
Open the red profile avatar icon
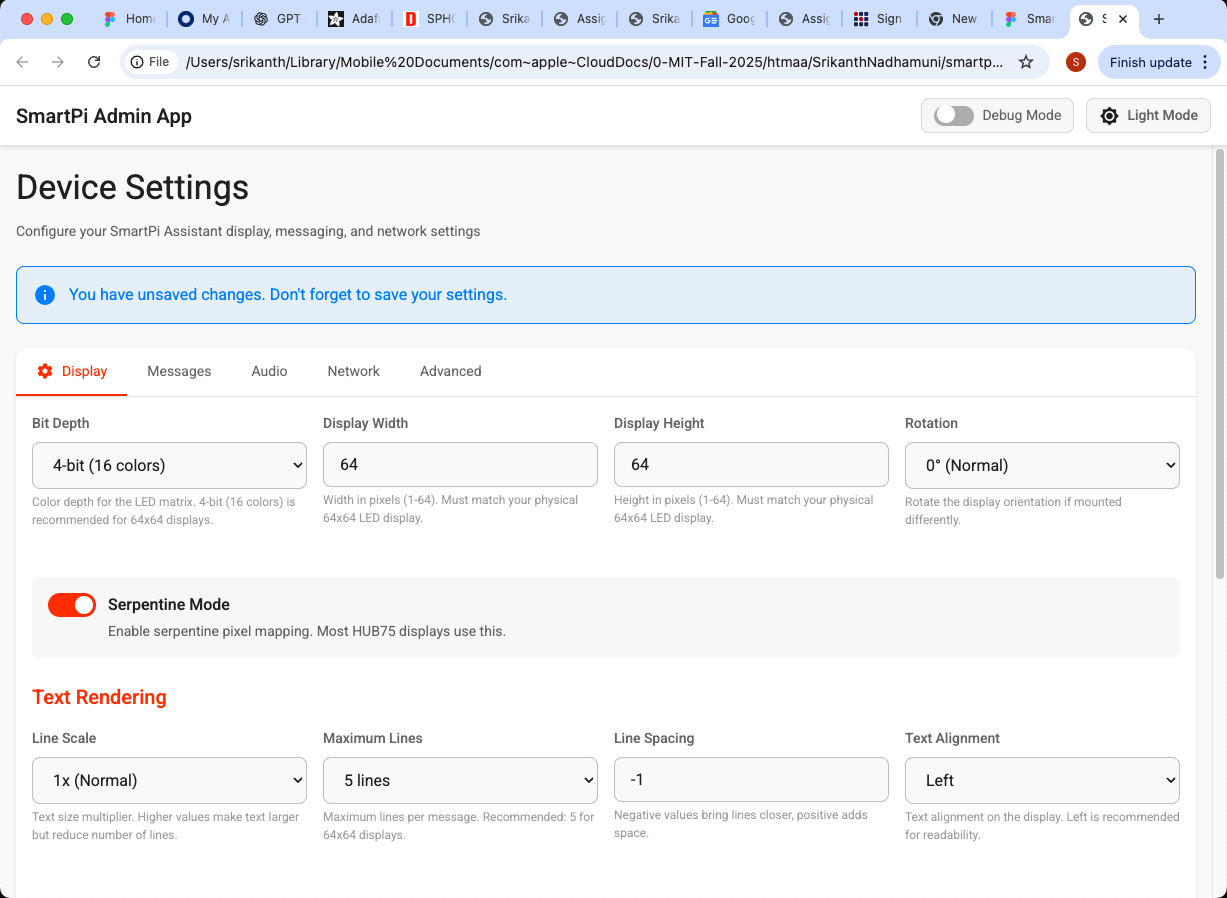(x=1076, y=62)
